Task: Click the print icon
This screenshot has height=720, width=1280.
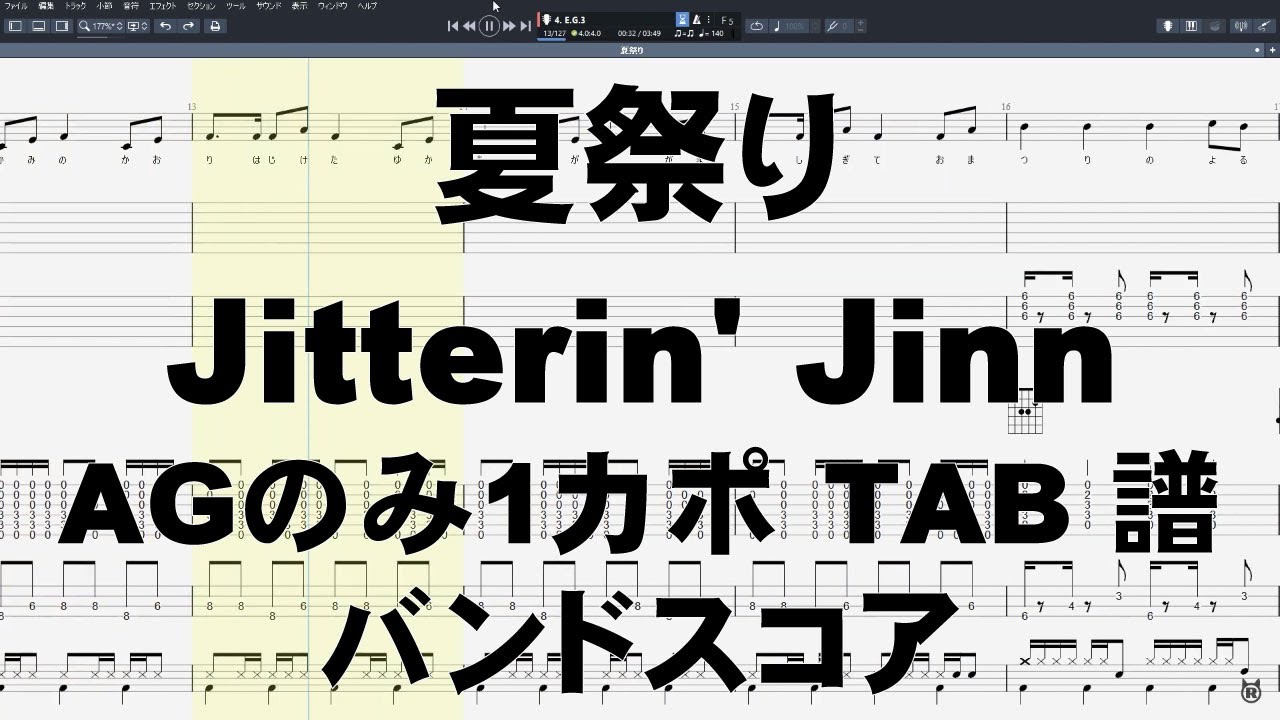Action: point(214,26)
